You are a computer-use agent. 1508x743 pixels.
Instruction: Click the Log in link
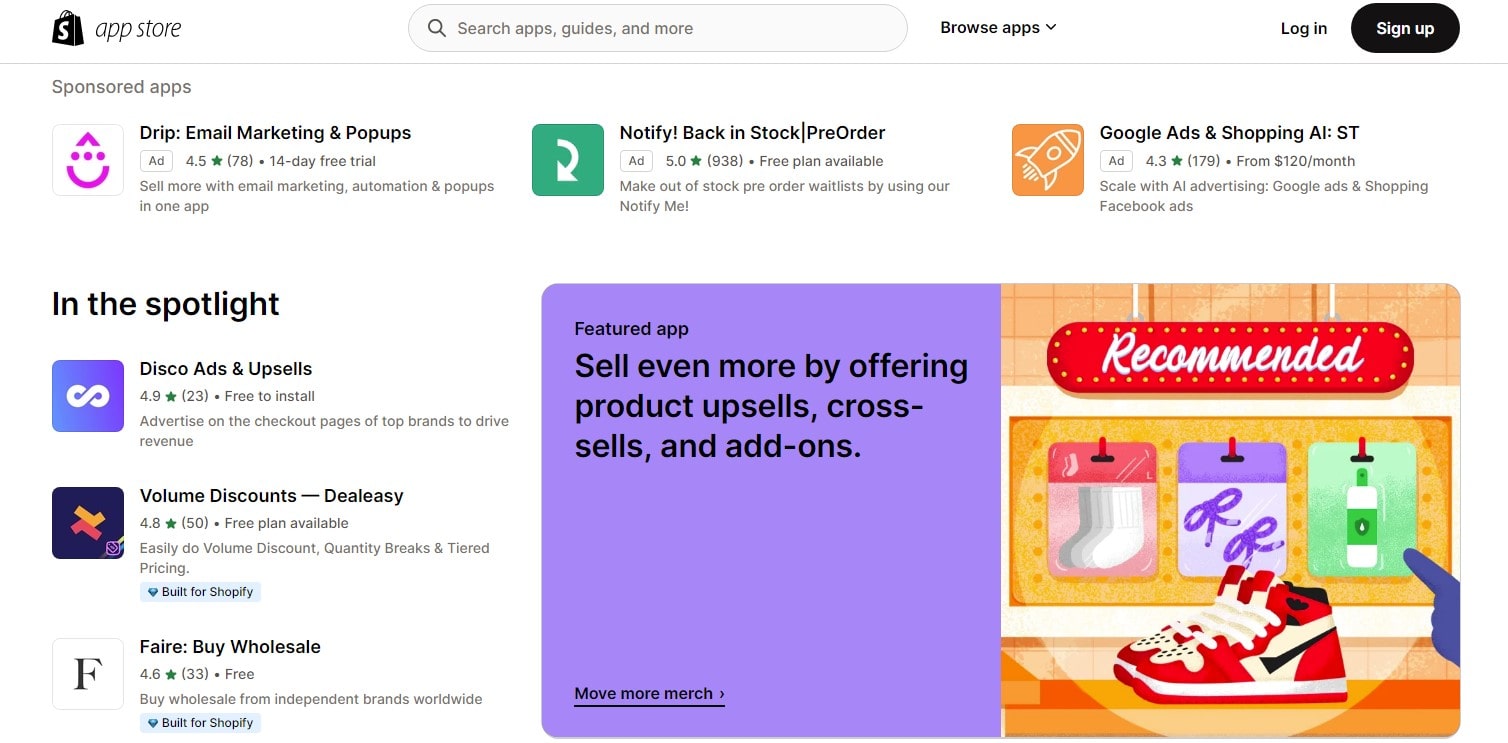1303,28
